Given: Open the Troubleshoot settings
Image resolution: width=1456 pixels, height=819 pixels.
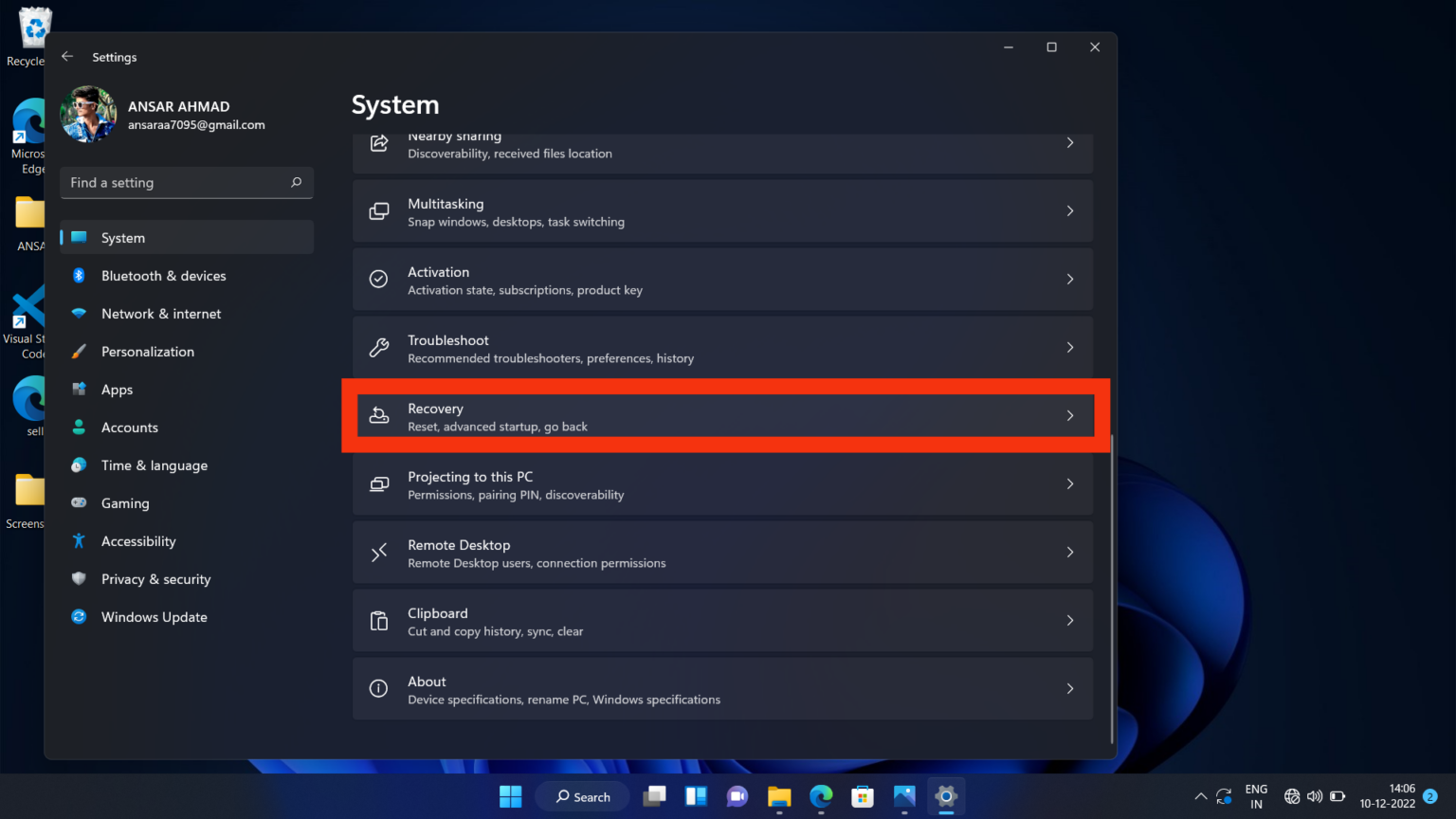Looking at the screenshot, I should click(723, 347).
